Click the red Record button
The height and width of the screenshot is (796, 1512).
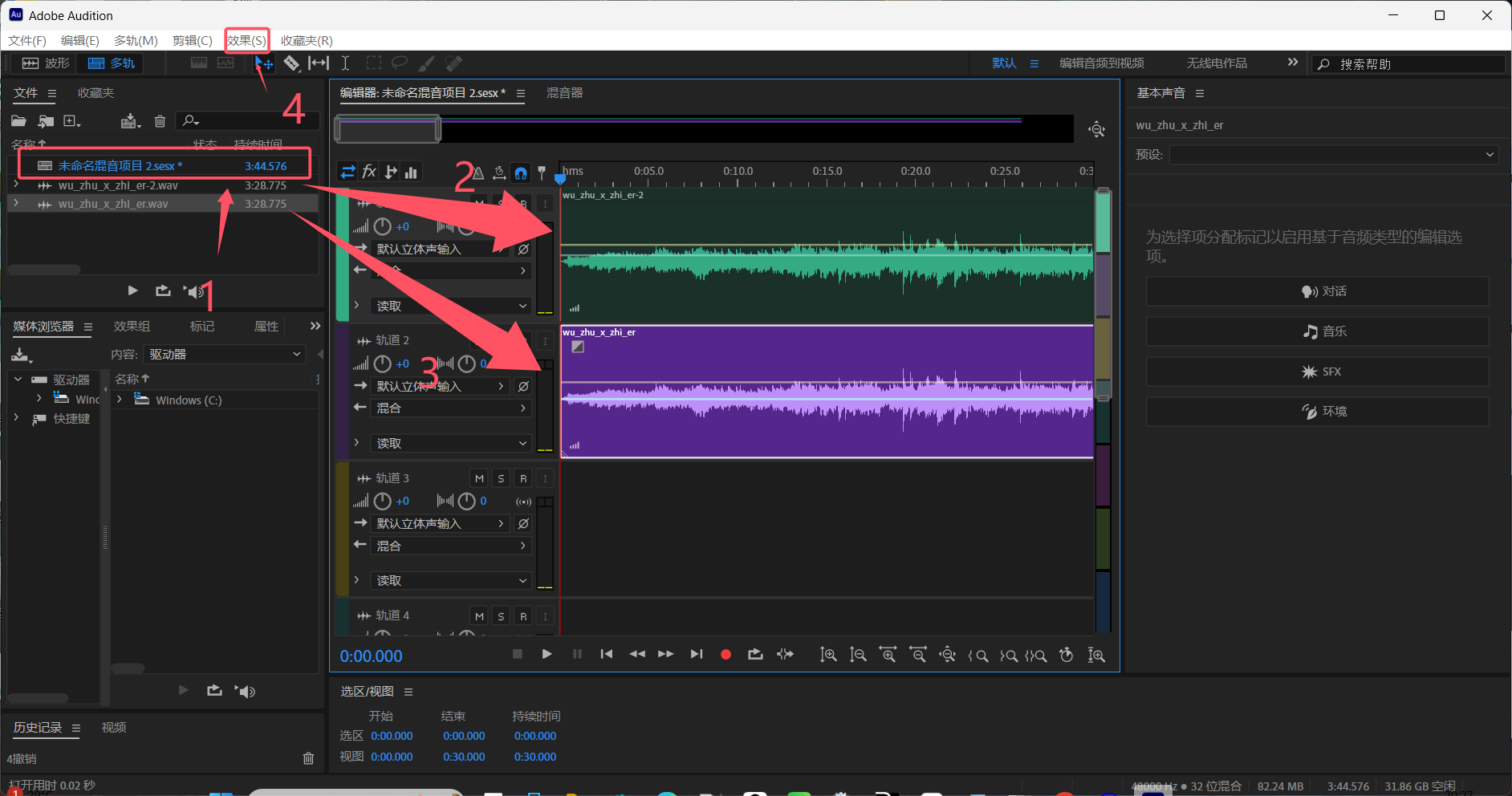coord(726,654)
